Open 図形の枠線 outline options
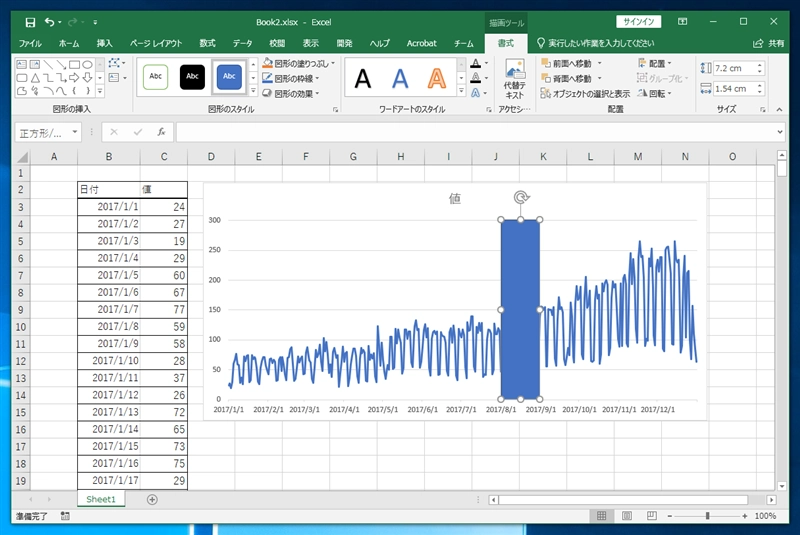This screenshot has height=535, width=800. [291, 79]
